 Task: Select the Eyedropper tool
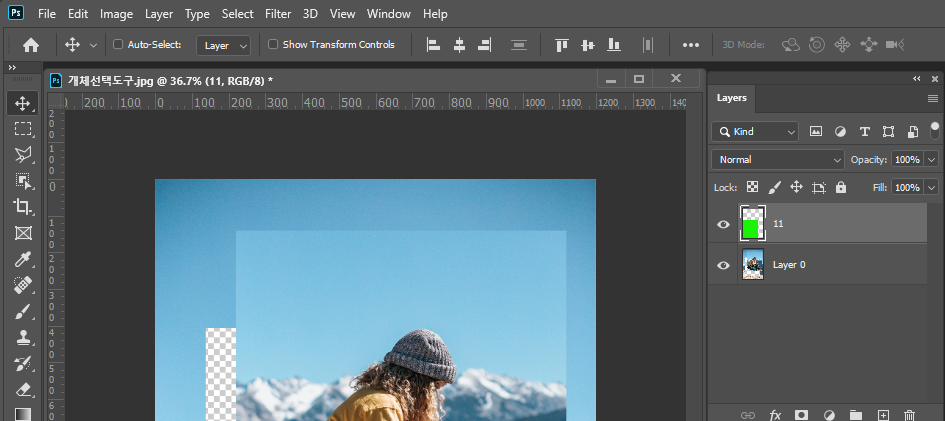coord(23,259)
